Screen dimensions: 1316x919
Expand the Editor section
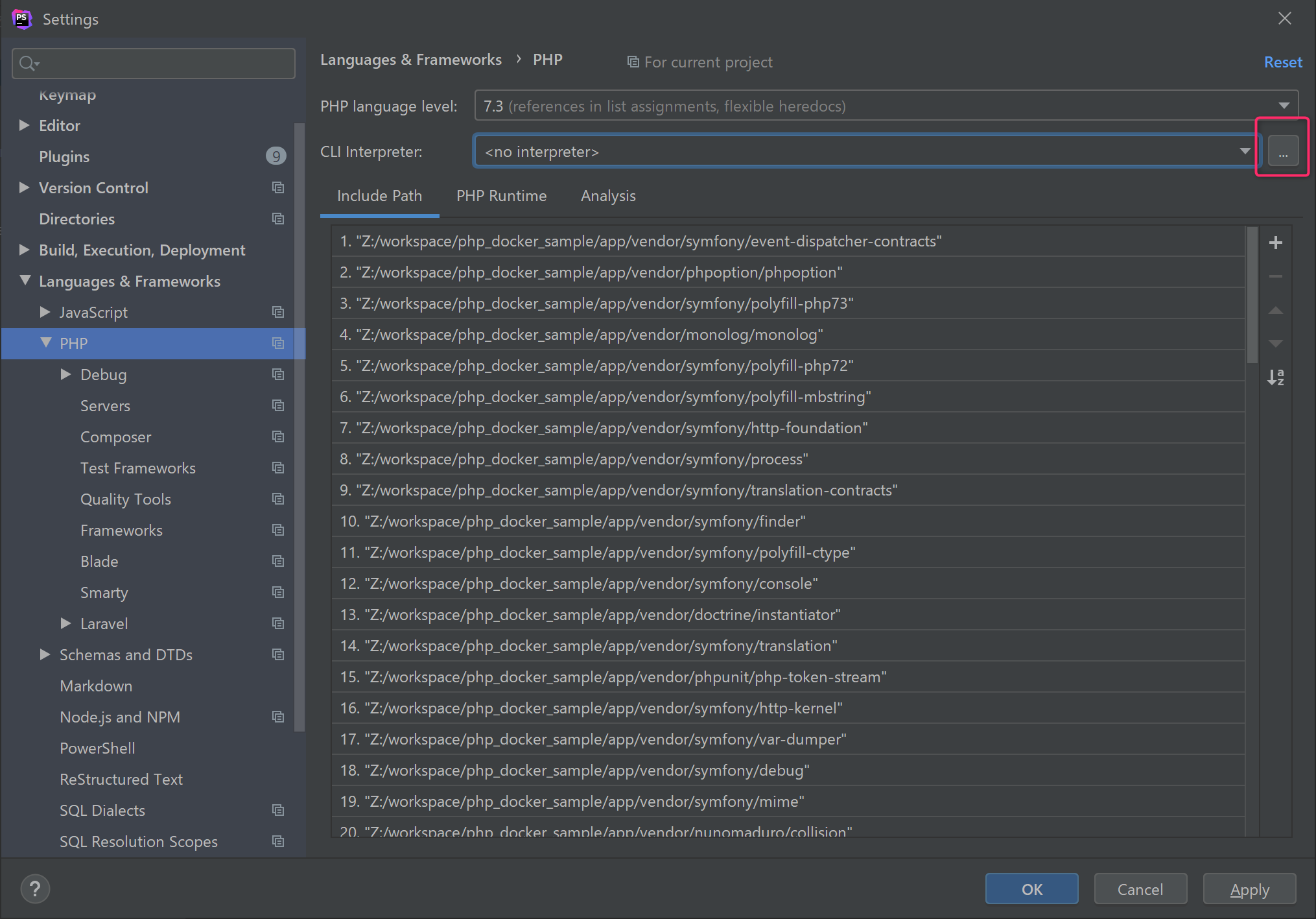click(24, 125)
